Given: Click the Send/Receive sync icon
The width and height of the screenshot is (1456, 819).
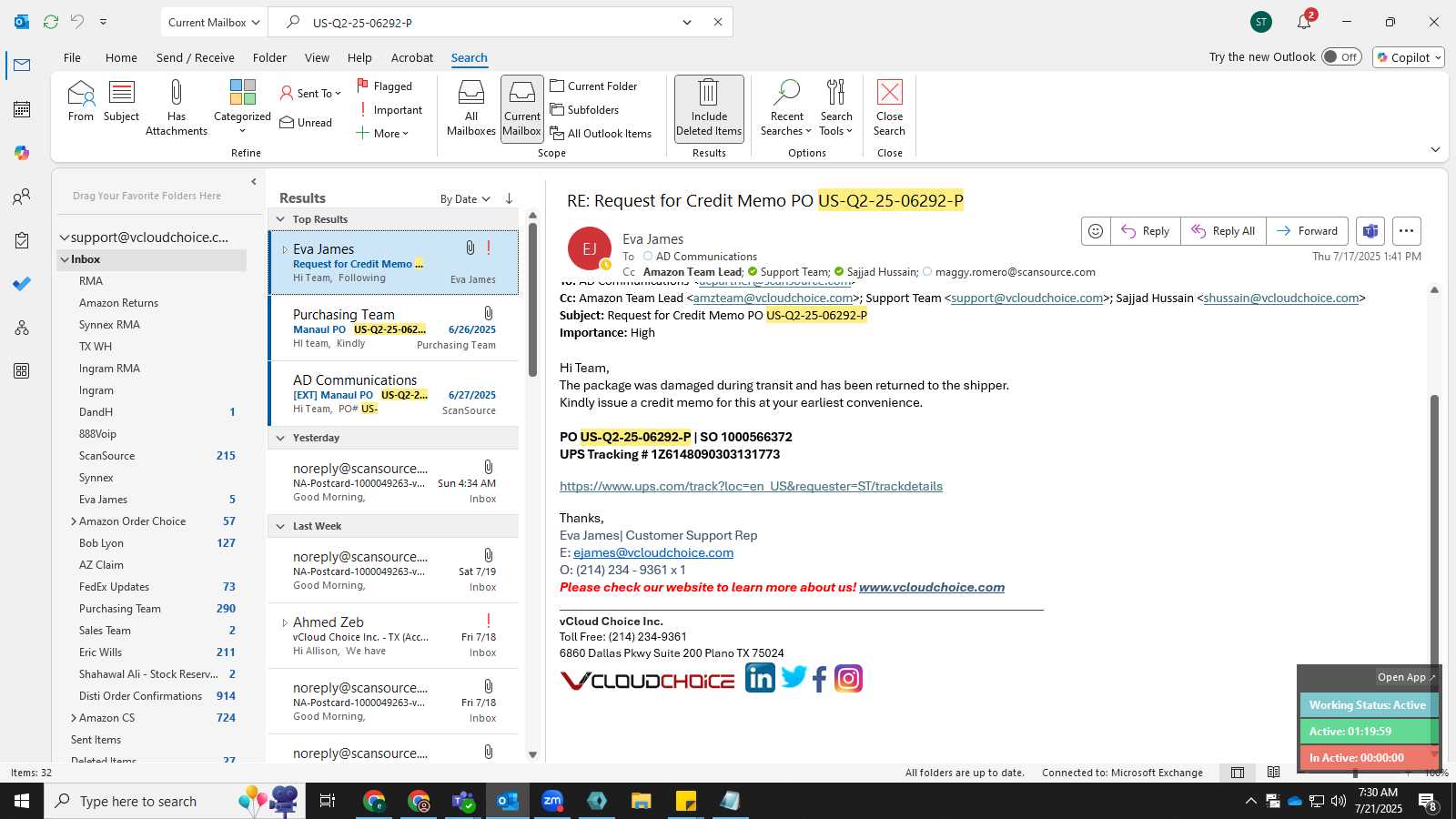Looking at the screenshot, I should (x=51, y=22).
